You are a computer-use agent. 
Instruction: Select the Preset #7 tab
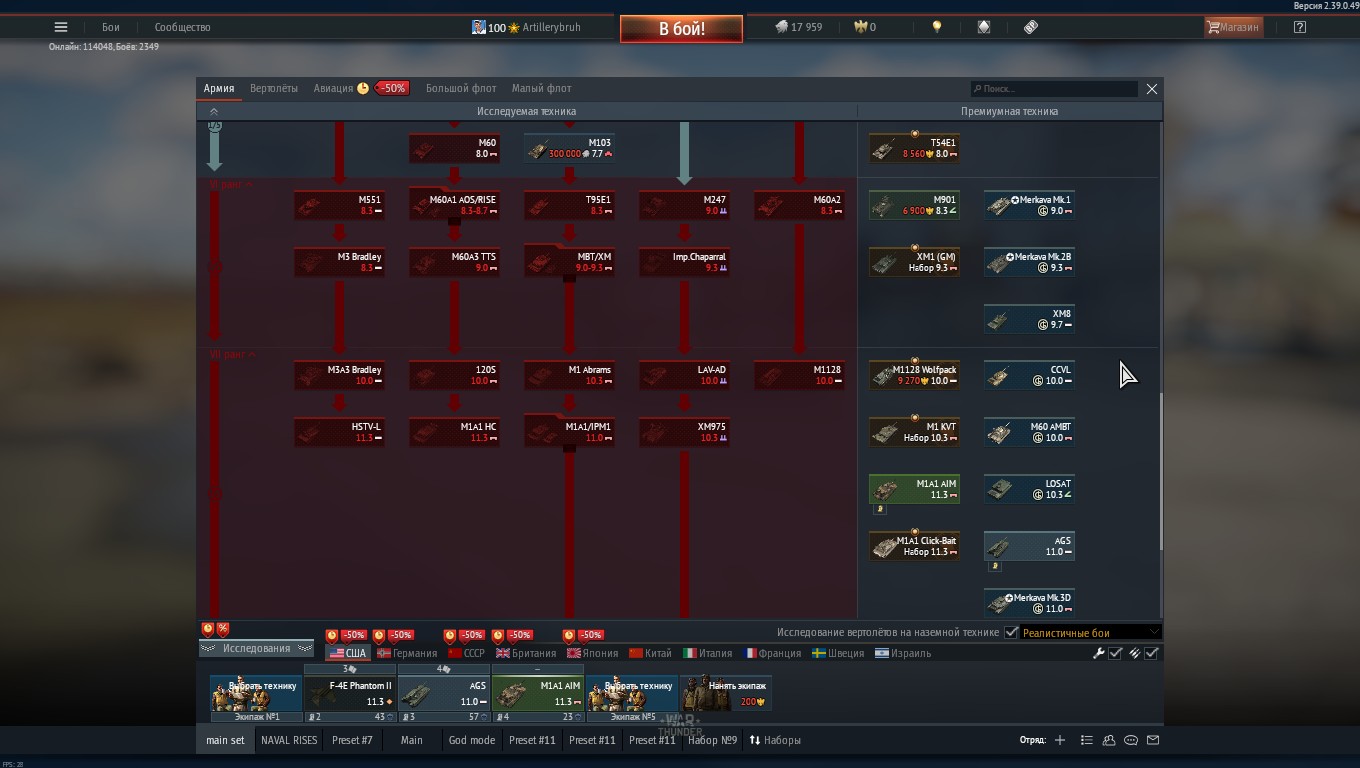point(352,740)
